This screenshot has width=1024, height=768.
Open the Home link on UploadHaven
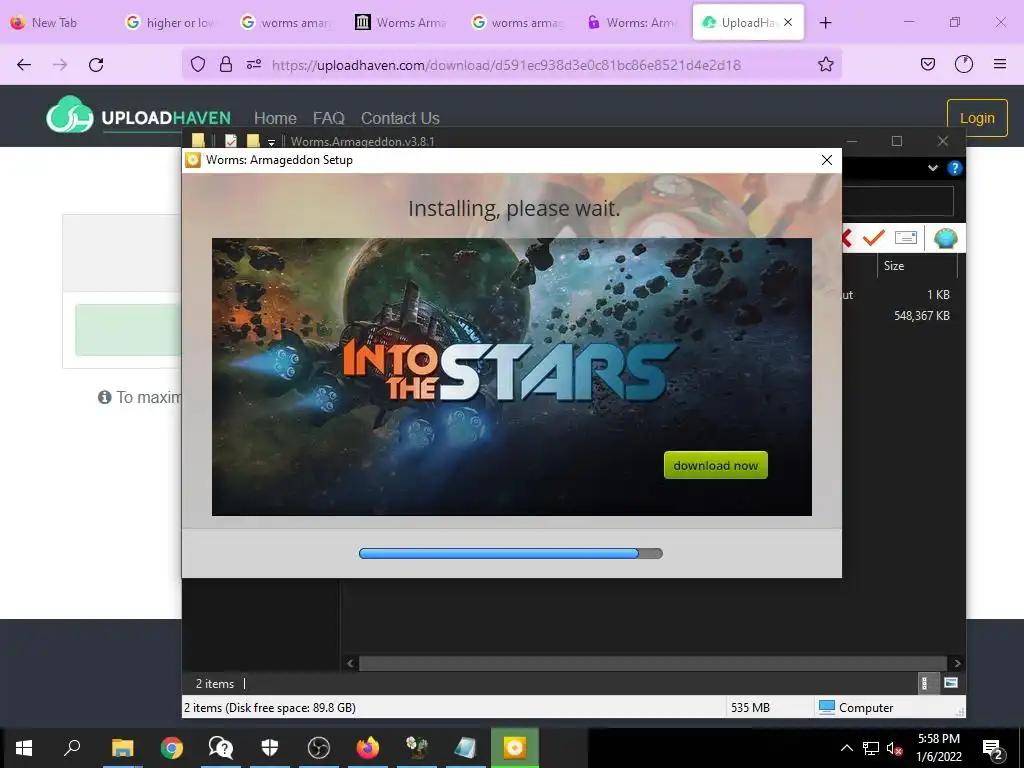[275, 118]
